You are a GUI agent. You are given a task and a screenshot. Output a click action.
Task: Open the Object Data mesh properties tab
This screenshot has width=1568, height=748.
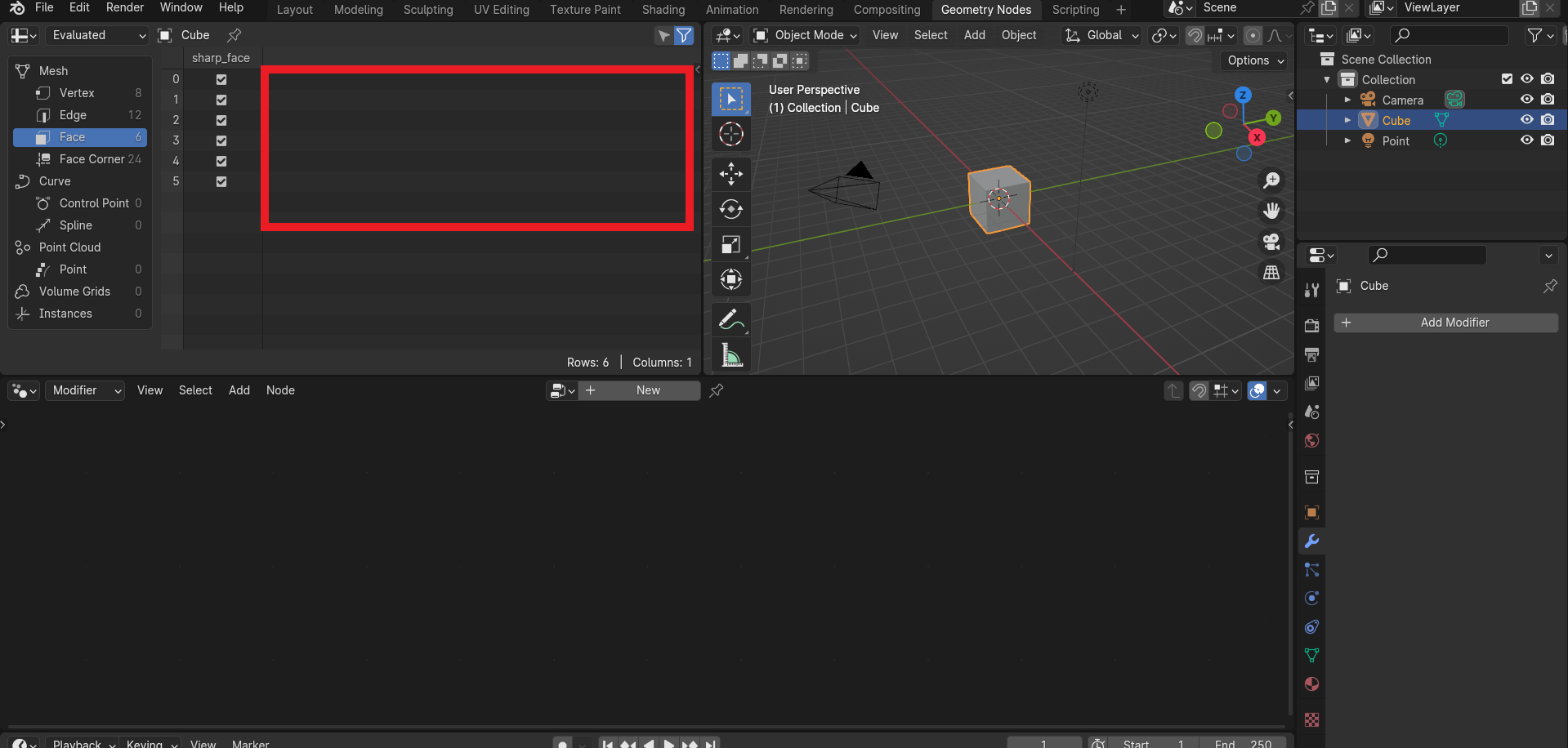[1311, 656]
